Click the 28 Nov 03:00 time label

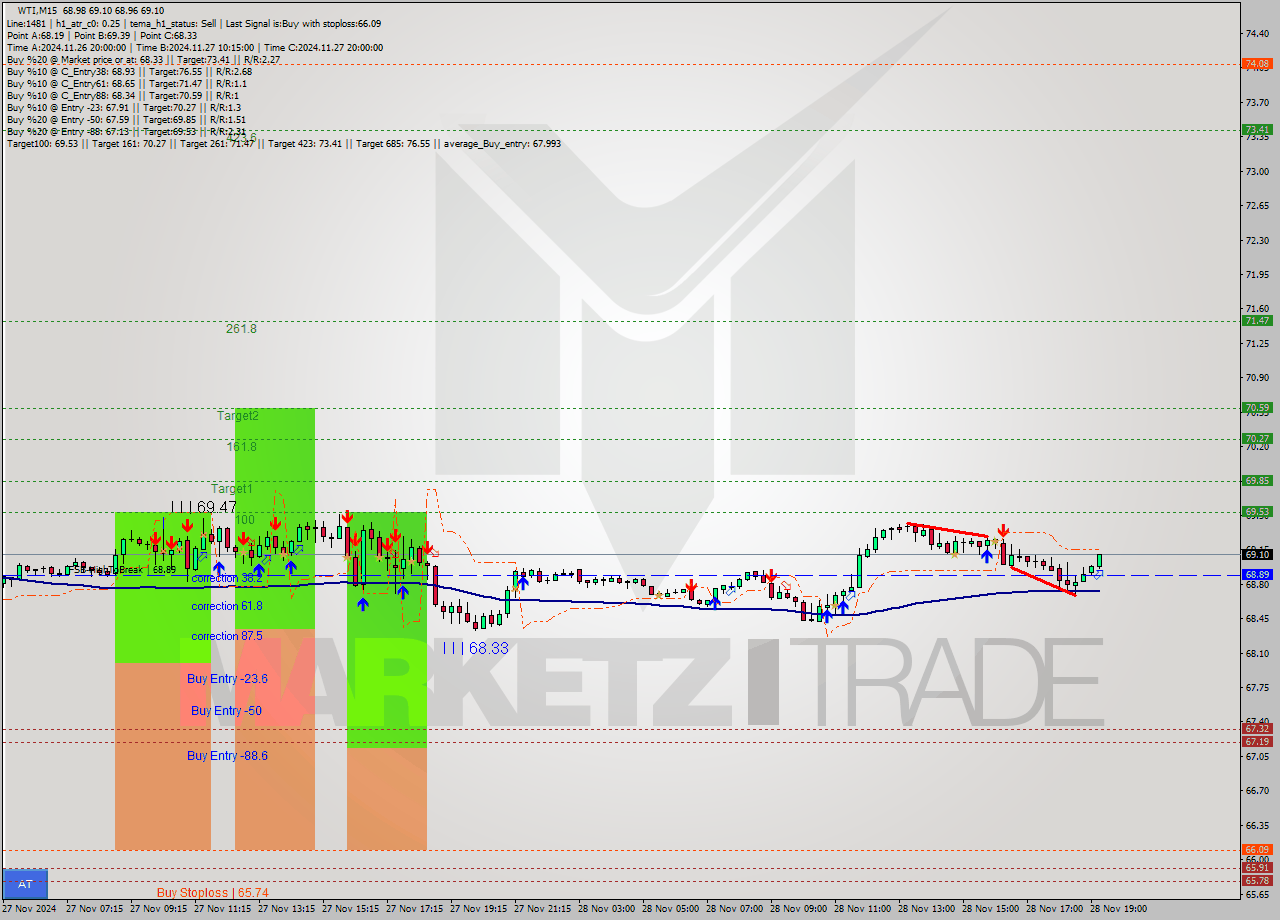tap(608, 909)
